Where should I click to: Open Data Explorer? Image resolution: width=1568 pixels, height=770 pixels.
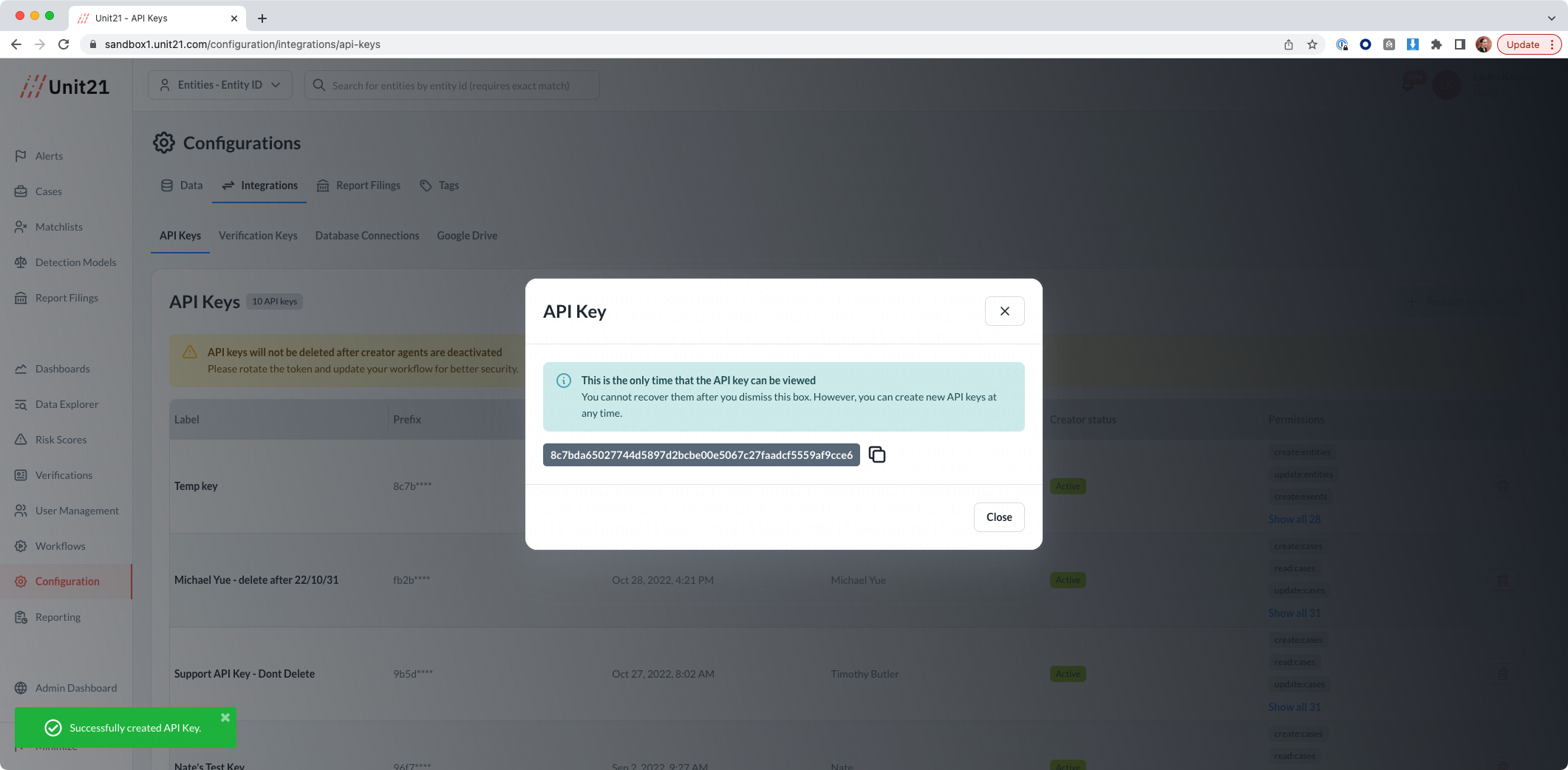[x=67, y=404]
